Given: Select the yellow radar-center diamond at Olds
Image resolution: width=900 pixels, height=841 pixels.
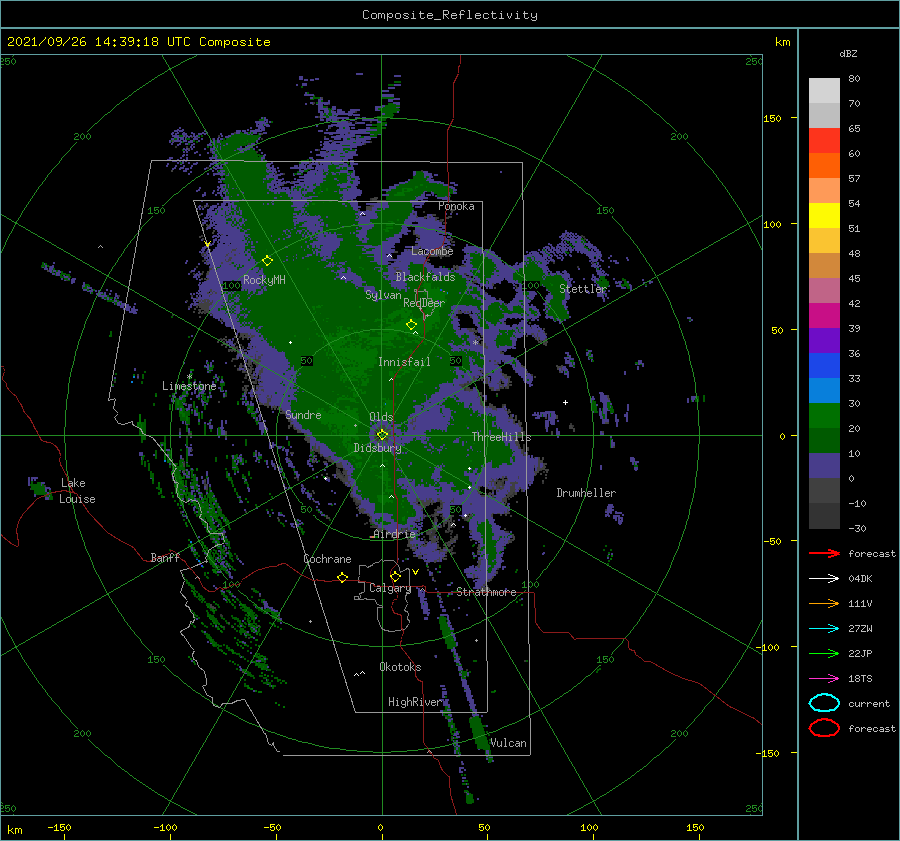Looking at the screenshot, I should 382,435.
